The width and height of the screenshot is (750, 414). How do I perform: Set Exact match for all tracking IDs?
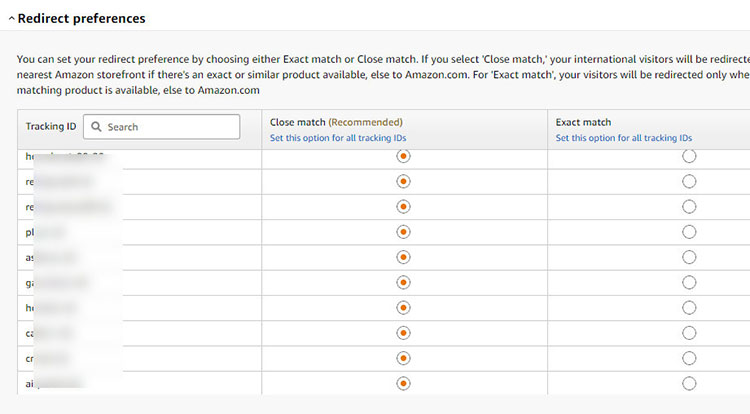point(624,138)
